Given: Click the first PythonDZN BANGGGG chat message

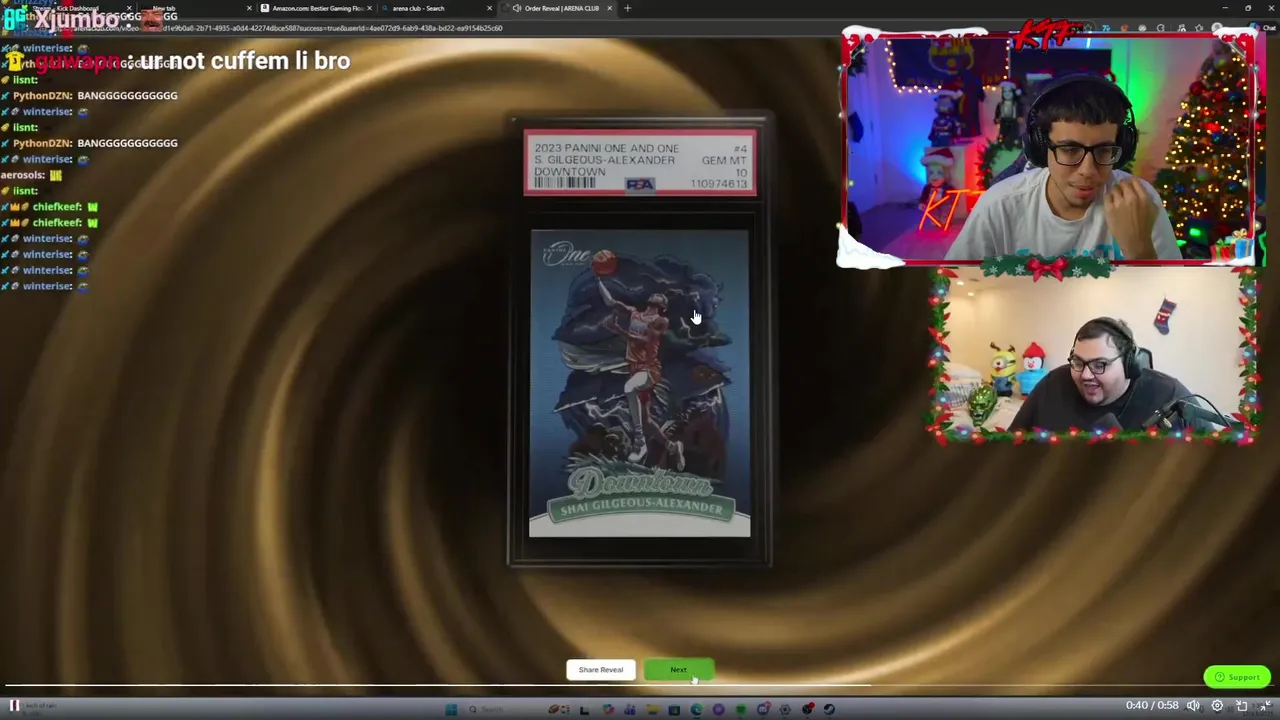Looking at the screenshot, I should click(95, 95).
